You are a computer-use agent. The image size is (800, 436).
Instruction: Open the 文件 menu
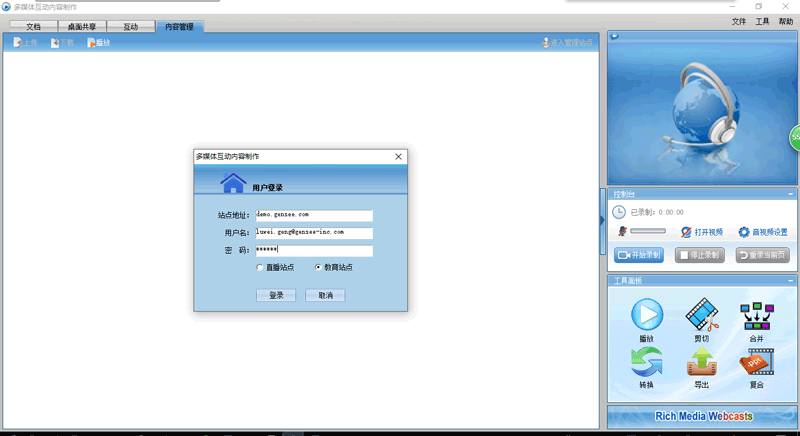(x=738, y=21)
